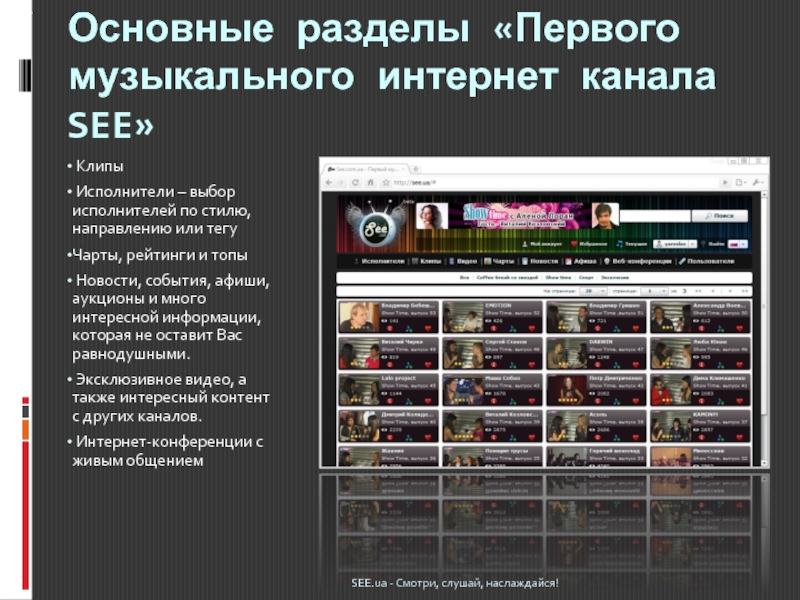Click the browser vertical scrollbar
The image size is (800, 600).
pos(764,329)
